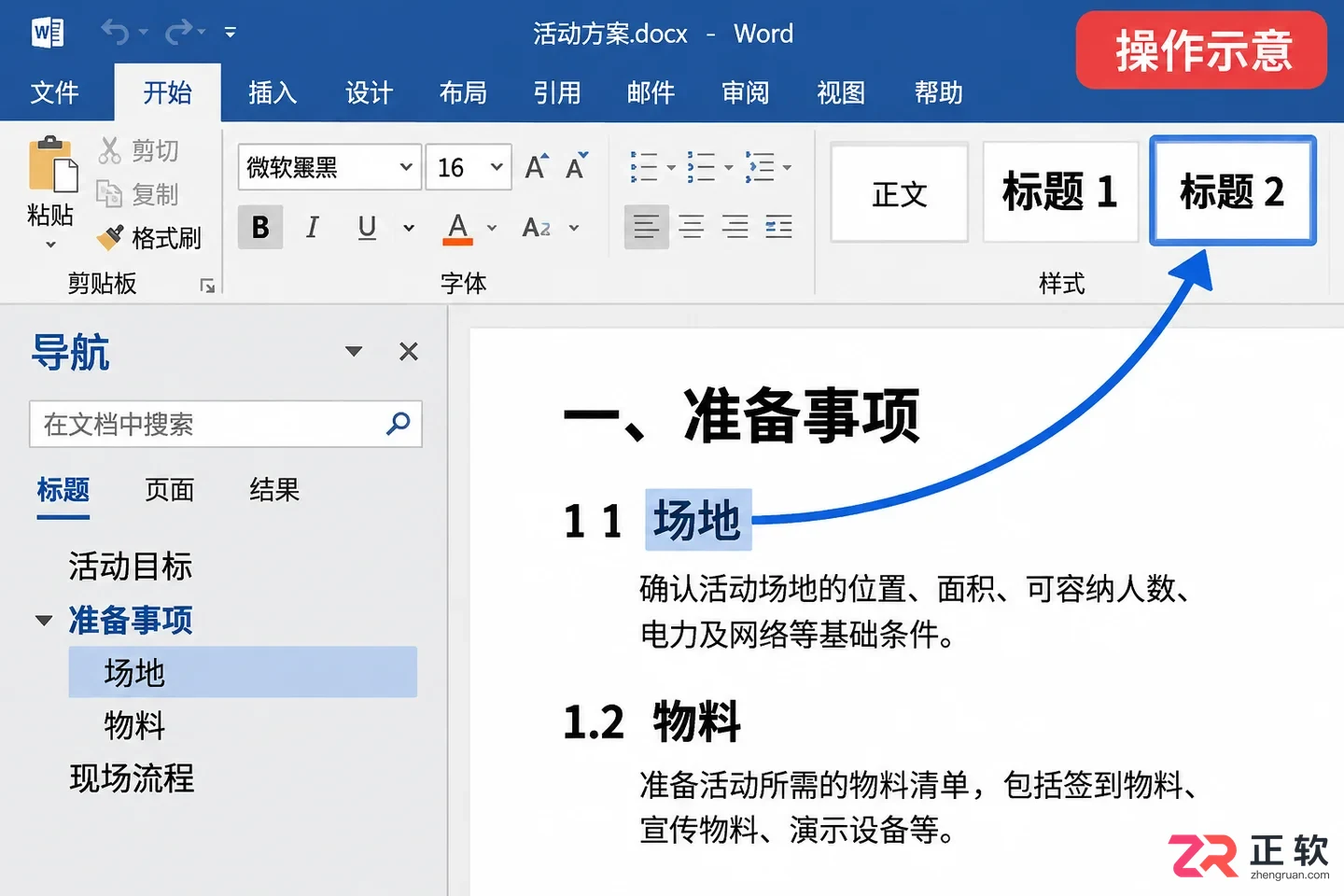
Task: Open the Quick Access Toolbar customize arrow
Action: 230,33
